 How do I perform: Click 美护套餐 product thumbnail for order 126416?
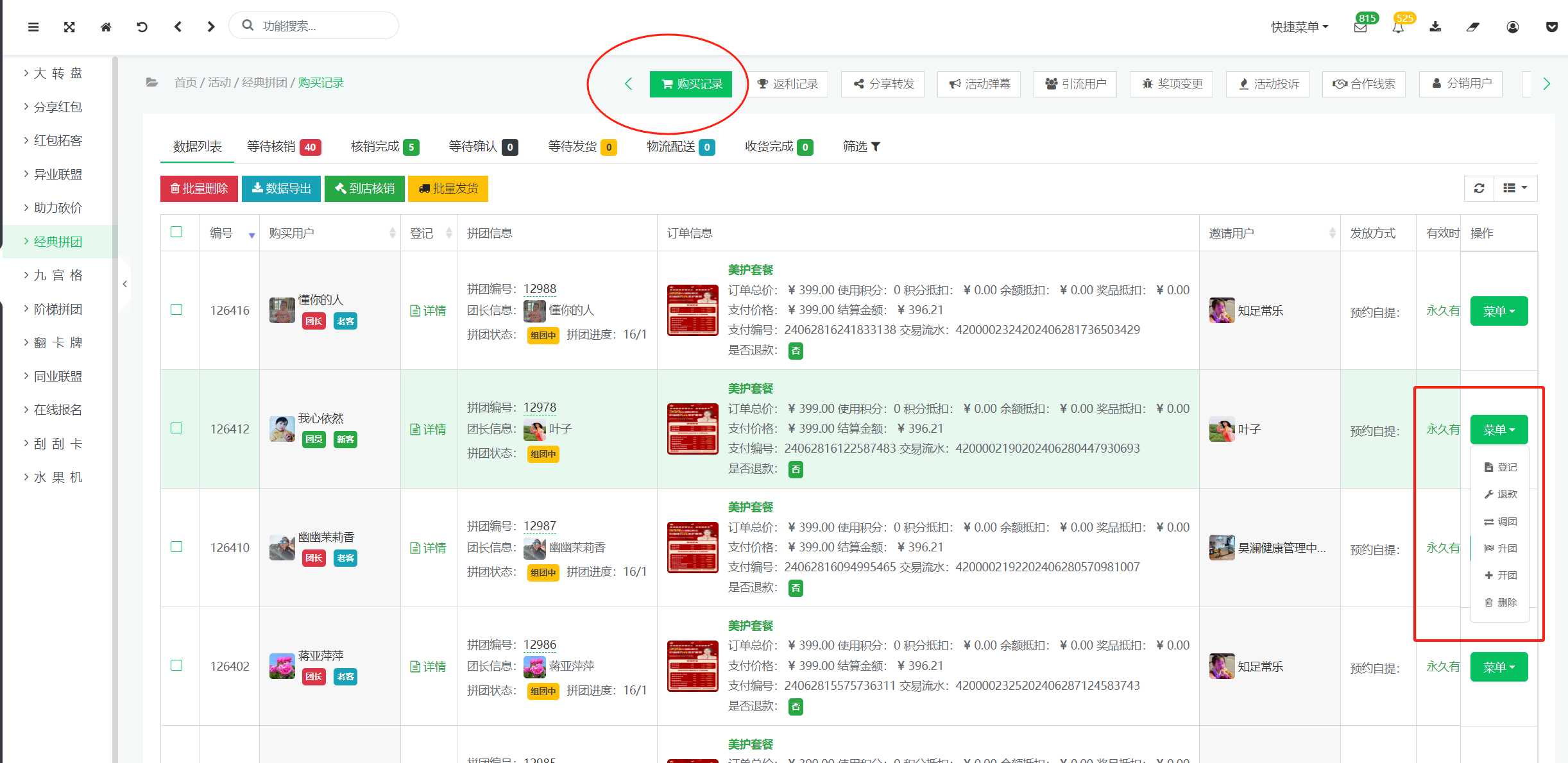[x=692, y=310]
